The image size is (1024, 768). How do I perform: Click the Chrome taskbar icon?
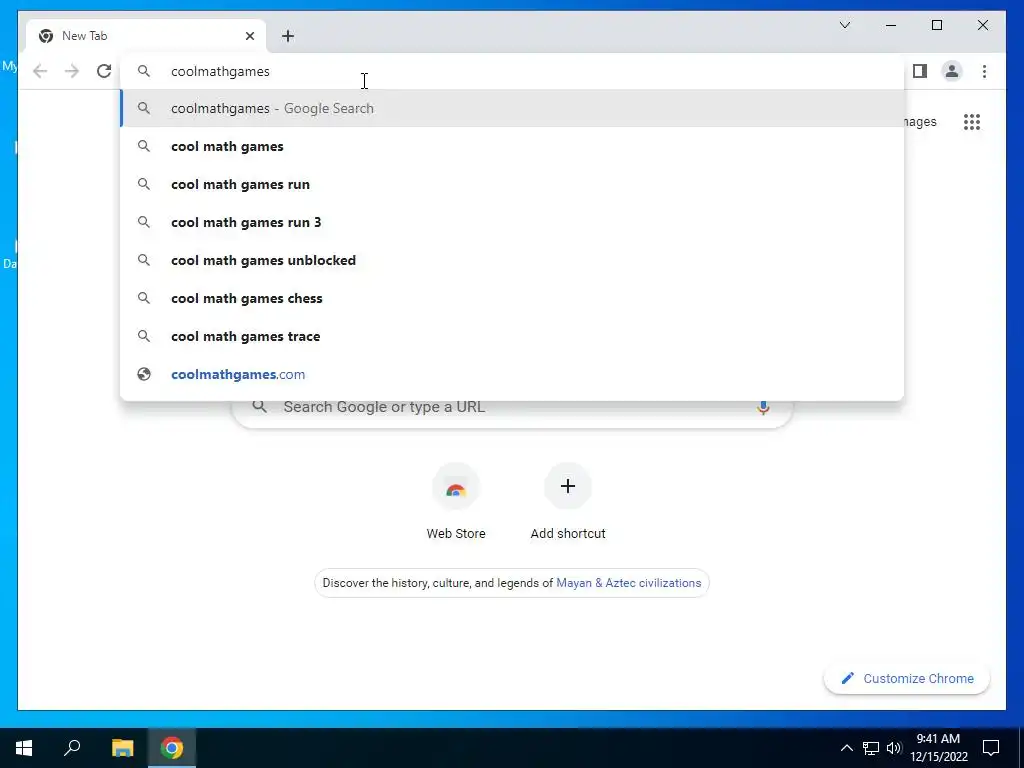coord(172,748)
